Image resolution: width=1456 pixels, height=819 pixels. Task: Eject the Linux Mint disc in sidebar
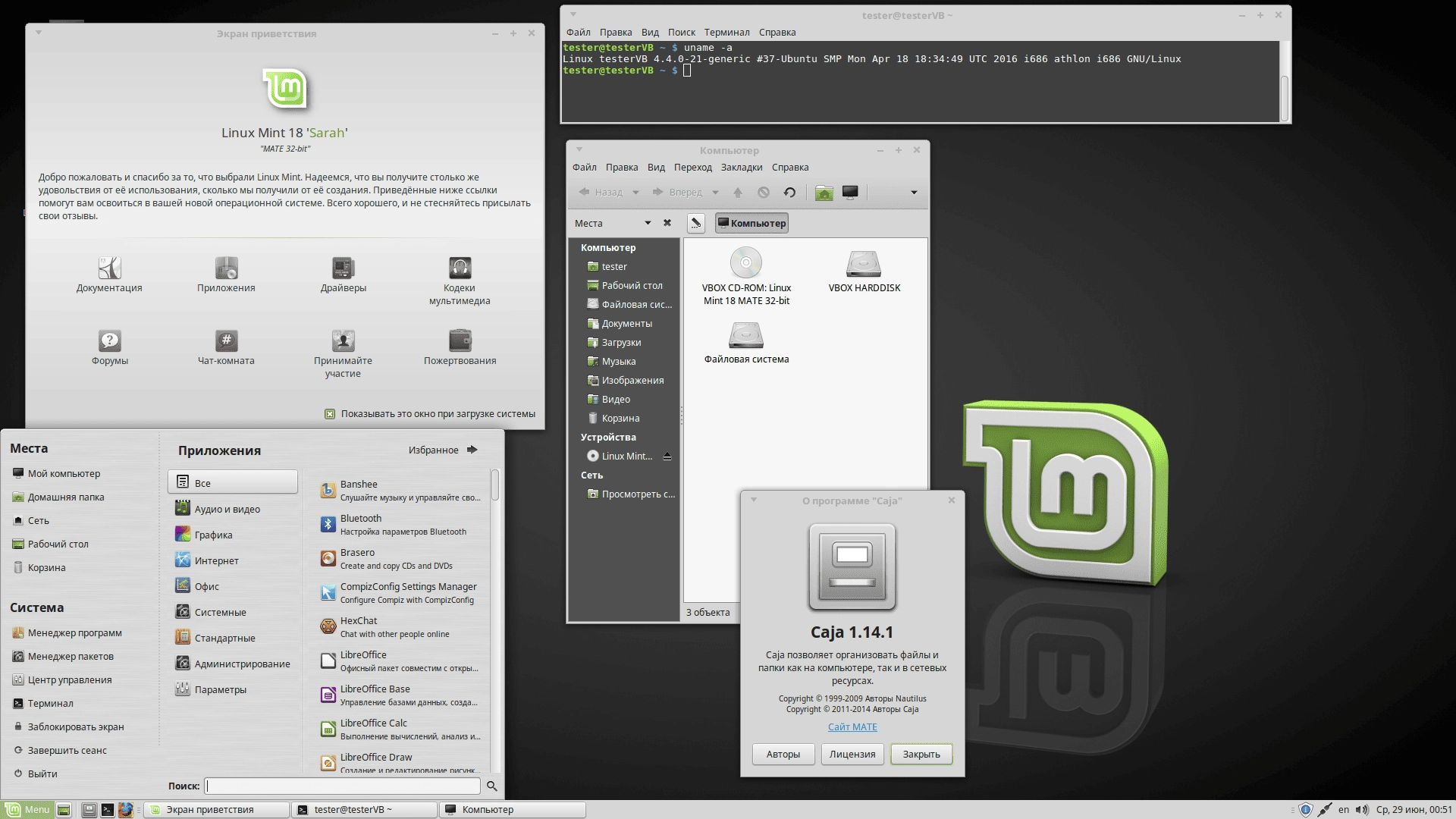[x=667, y=457]
